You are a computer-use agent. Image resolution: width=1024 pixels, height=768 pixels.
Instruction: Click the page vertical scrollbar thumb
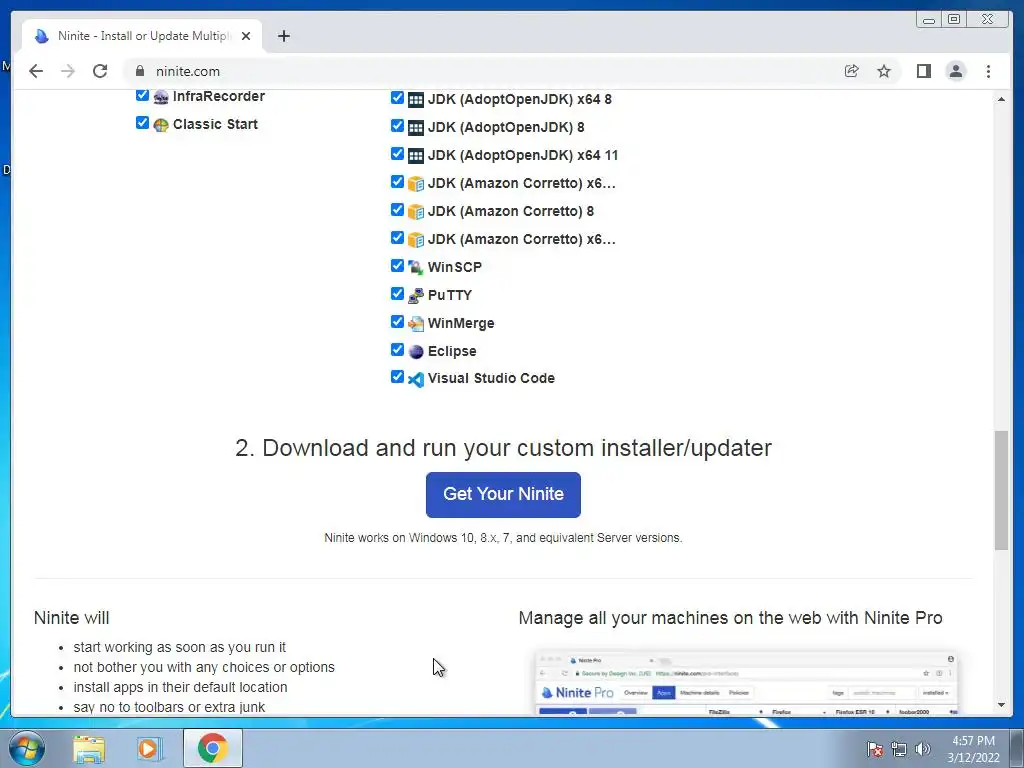click(x=1001, y=490)
